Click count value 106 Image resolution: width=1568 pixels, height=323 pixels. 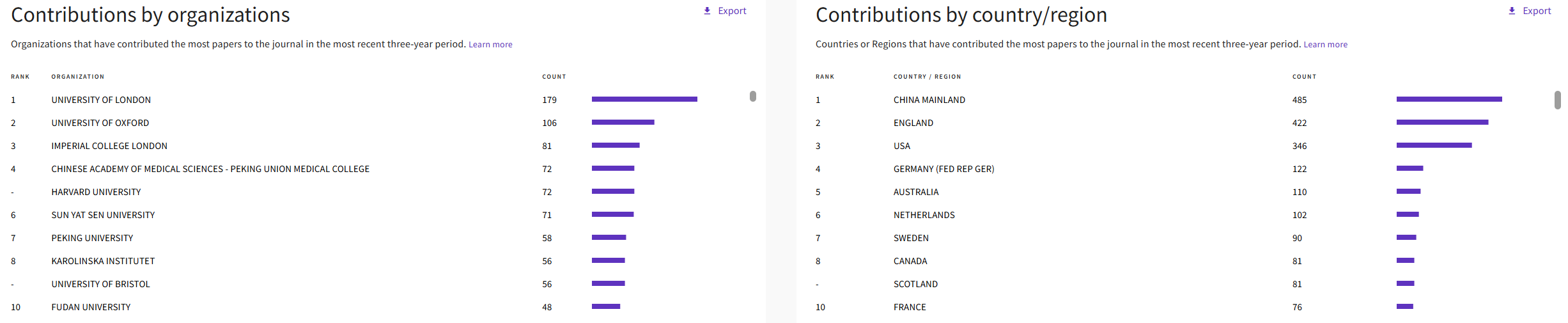[549, 123]
